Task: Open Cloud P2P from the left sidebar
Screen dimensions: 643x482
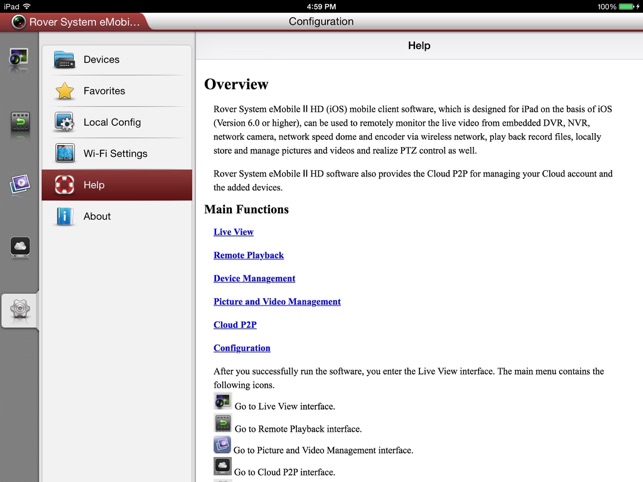Action: tap(20, 247)
